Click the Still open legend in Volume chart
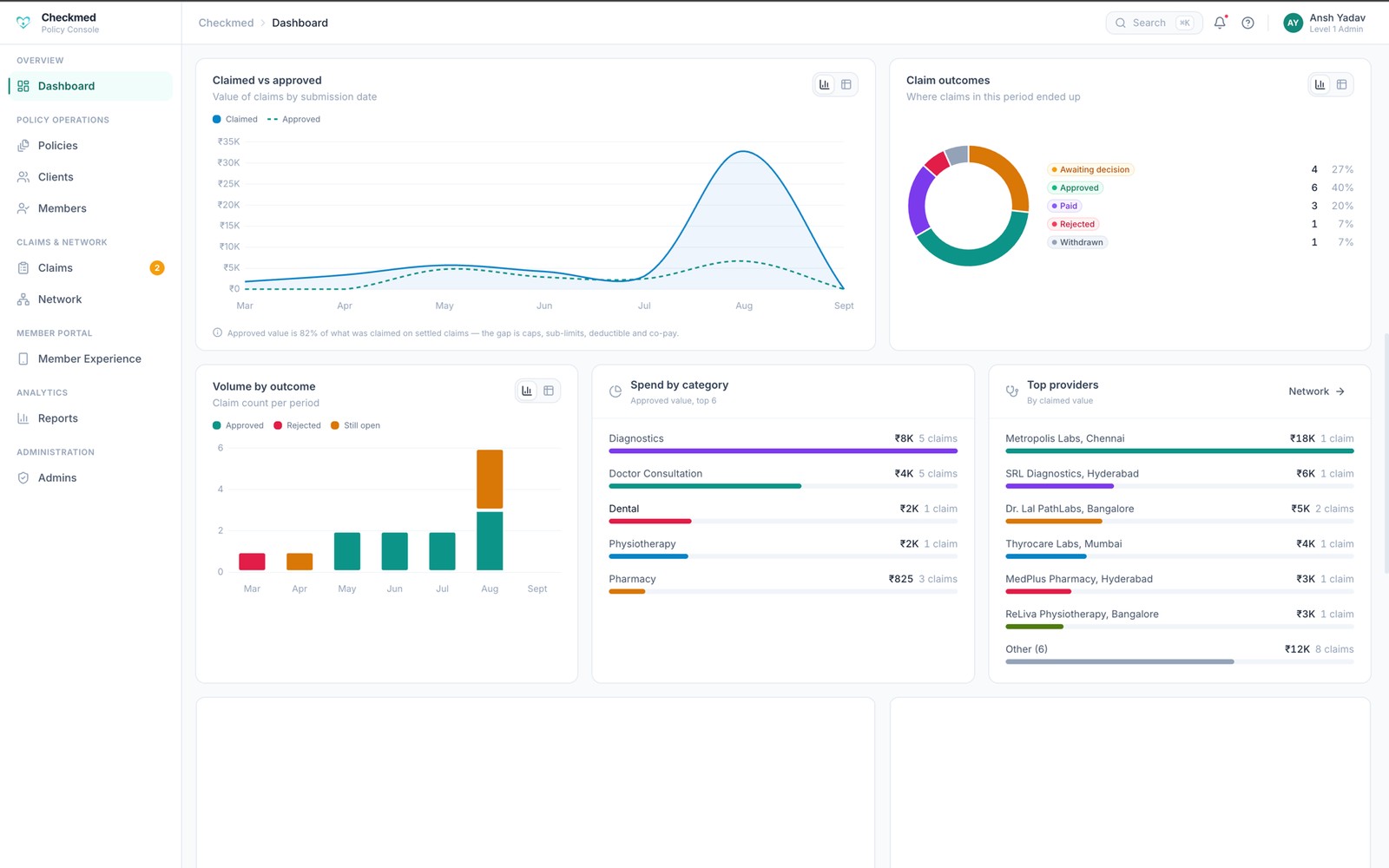 (355, 425)
